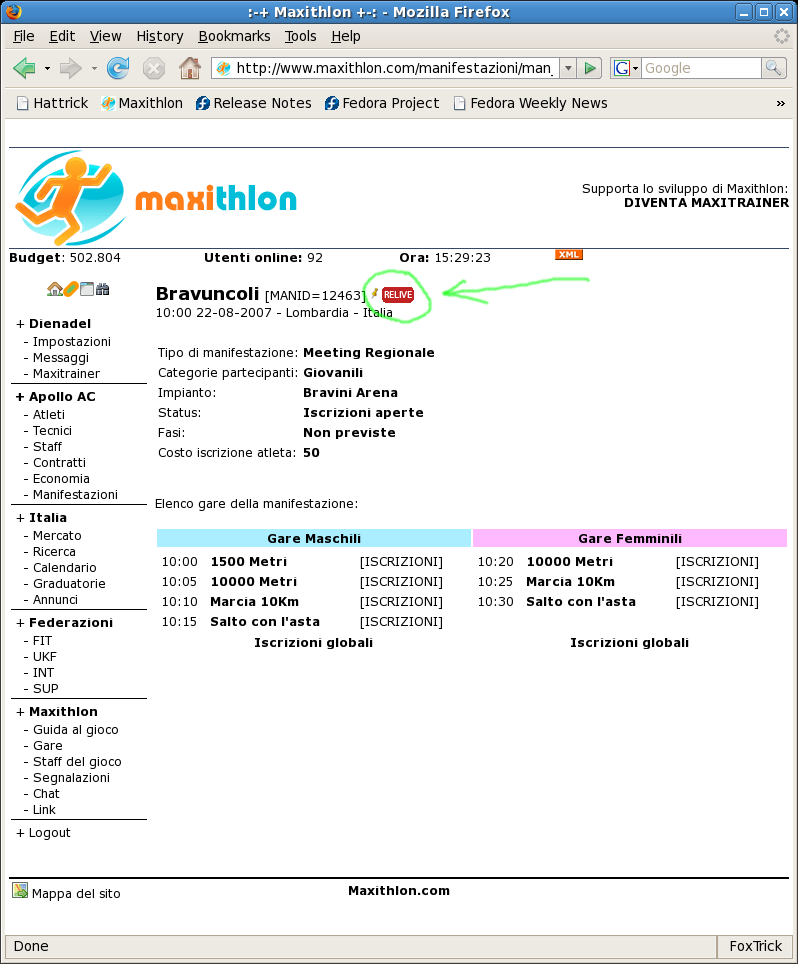This screenshot has height=964, width=798.
Task: Click the sitemap icon near Mappa del sito
Action: 20,891
